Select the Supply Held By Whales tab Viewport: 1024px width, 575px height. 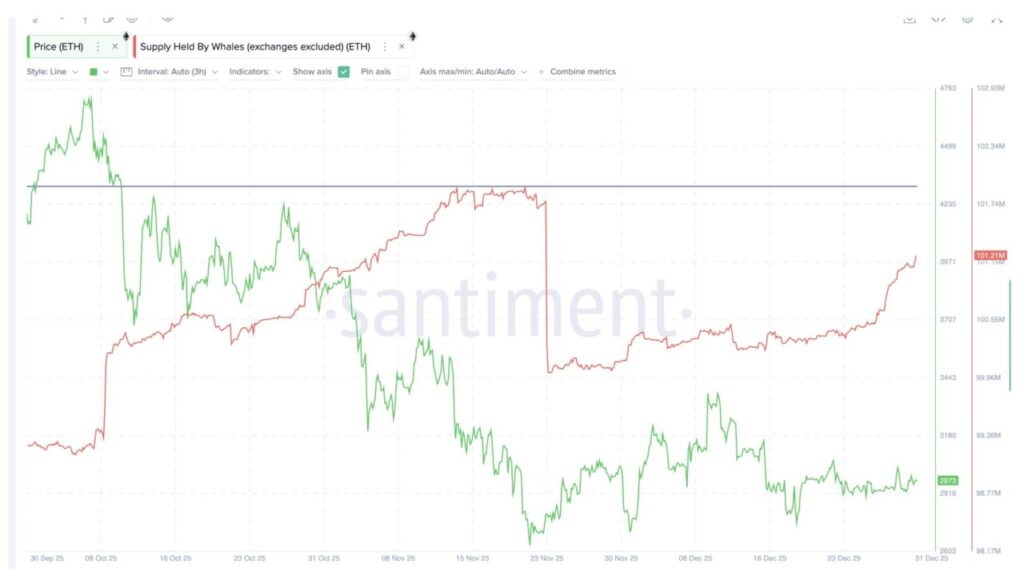pos(254,47)
